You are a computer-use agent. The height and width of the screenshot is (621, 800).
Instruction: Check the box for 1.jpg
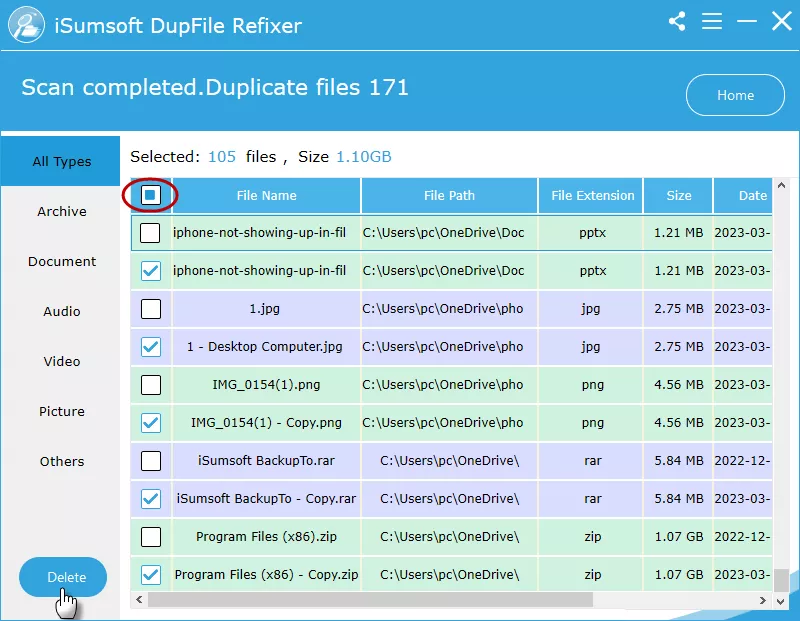[150, 309]
